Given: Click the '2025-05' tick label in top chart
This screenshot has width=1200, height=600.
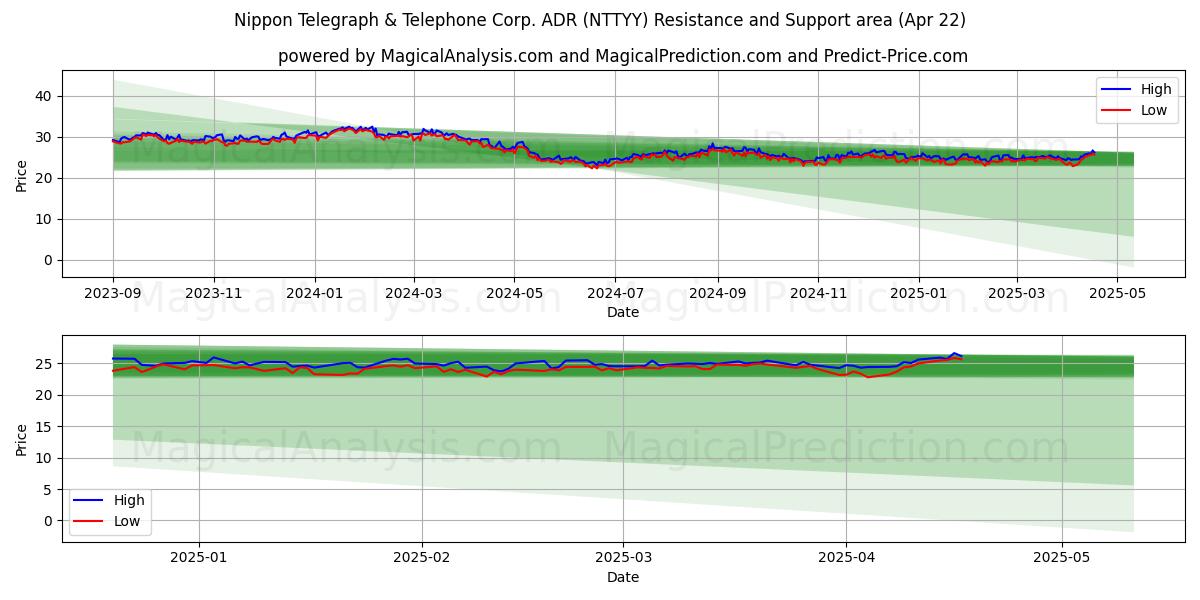Looking at the screenshot, I should pos(1117,293).
